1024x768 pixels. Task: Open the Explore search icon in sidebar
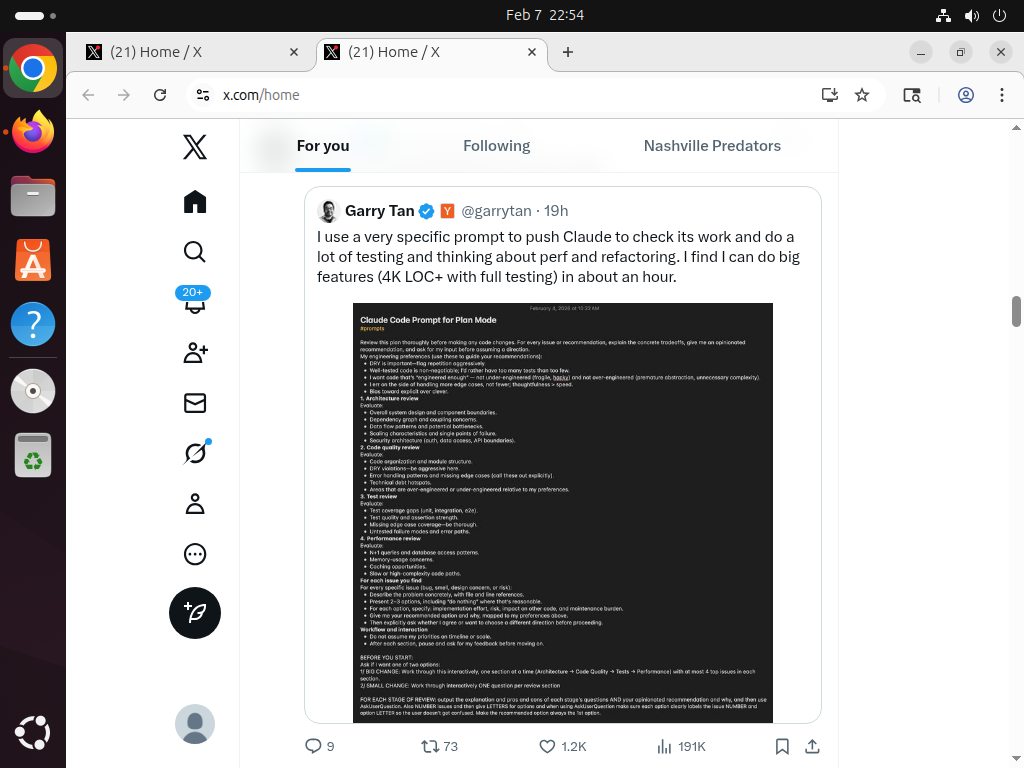pos(195,251)
